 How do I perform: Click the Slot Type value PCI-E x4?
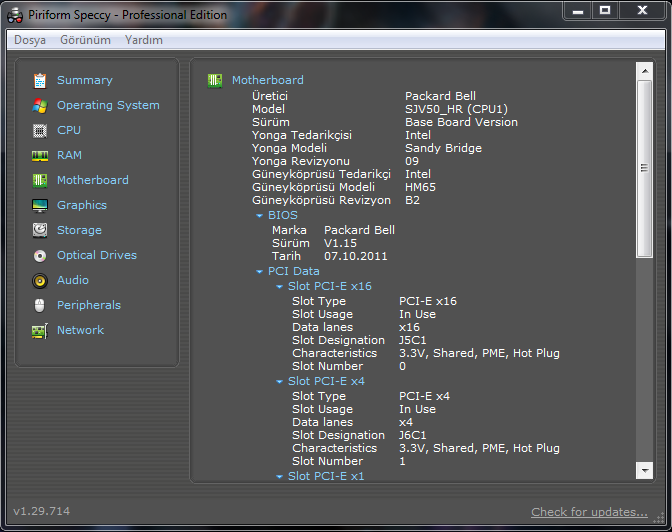424,396
